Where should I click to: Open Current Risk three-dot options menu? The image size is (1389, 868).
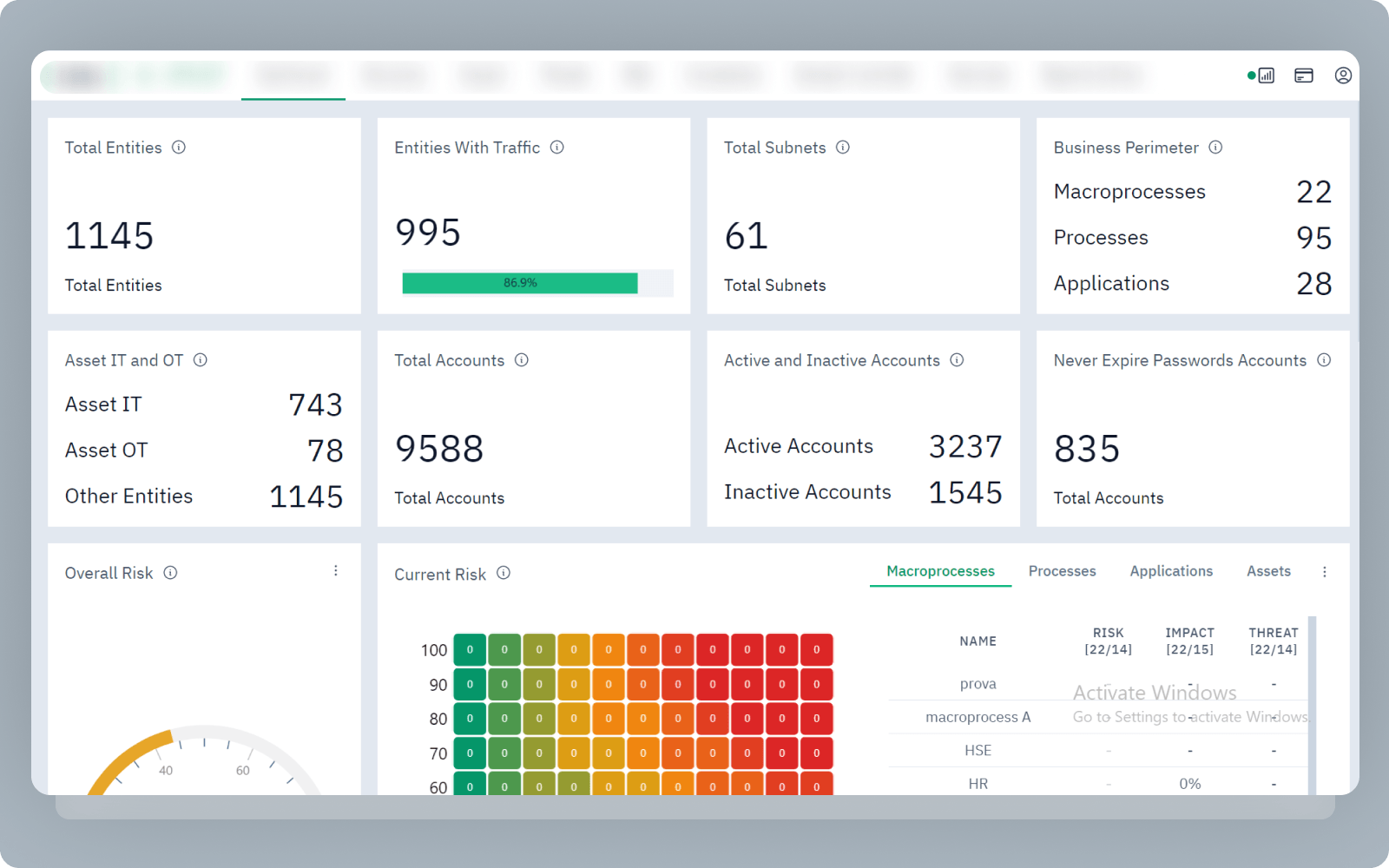pos(1325,572)
